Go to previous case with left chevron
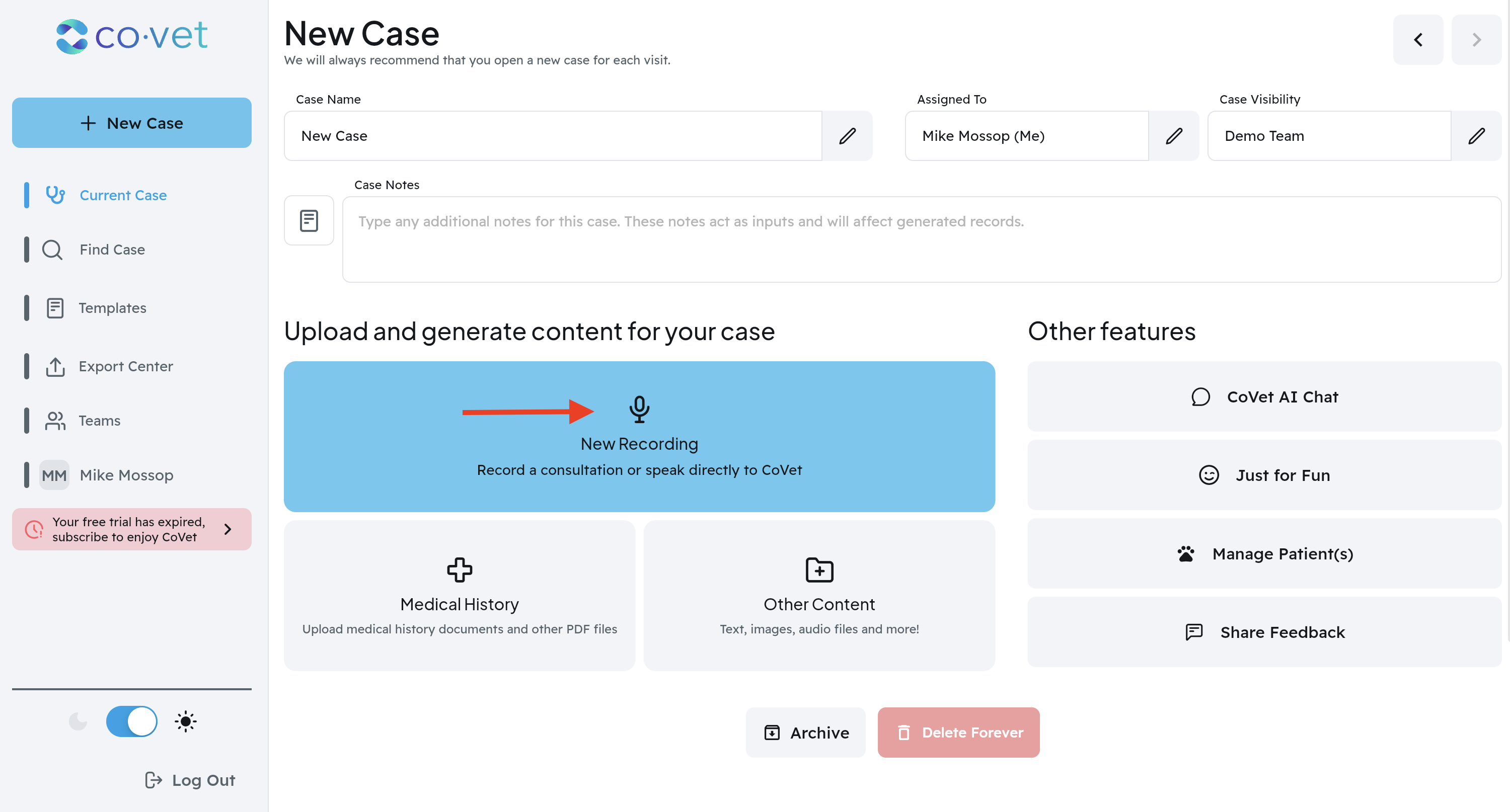The image size is (1510, 812). (1417, 40)
